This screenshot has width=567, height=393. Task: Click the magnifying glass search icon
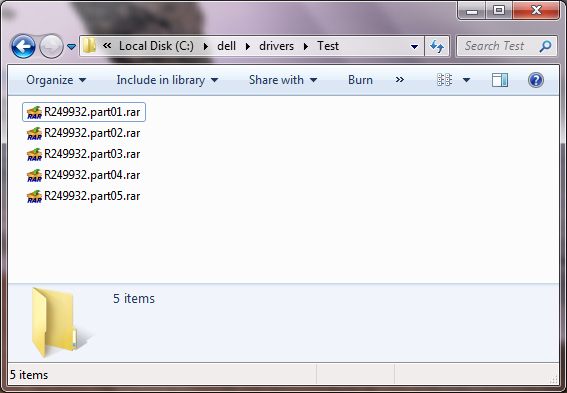[546, 46]
